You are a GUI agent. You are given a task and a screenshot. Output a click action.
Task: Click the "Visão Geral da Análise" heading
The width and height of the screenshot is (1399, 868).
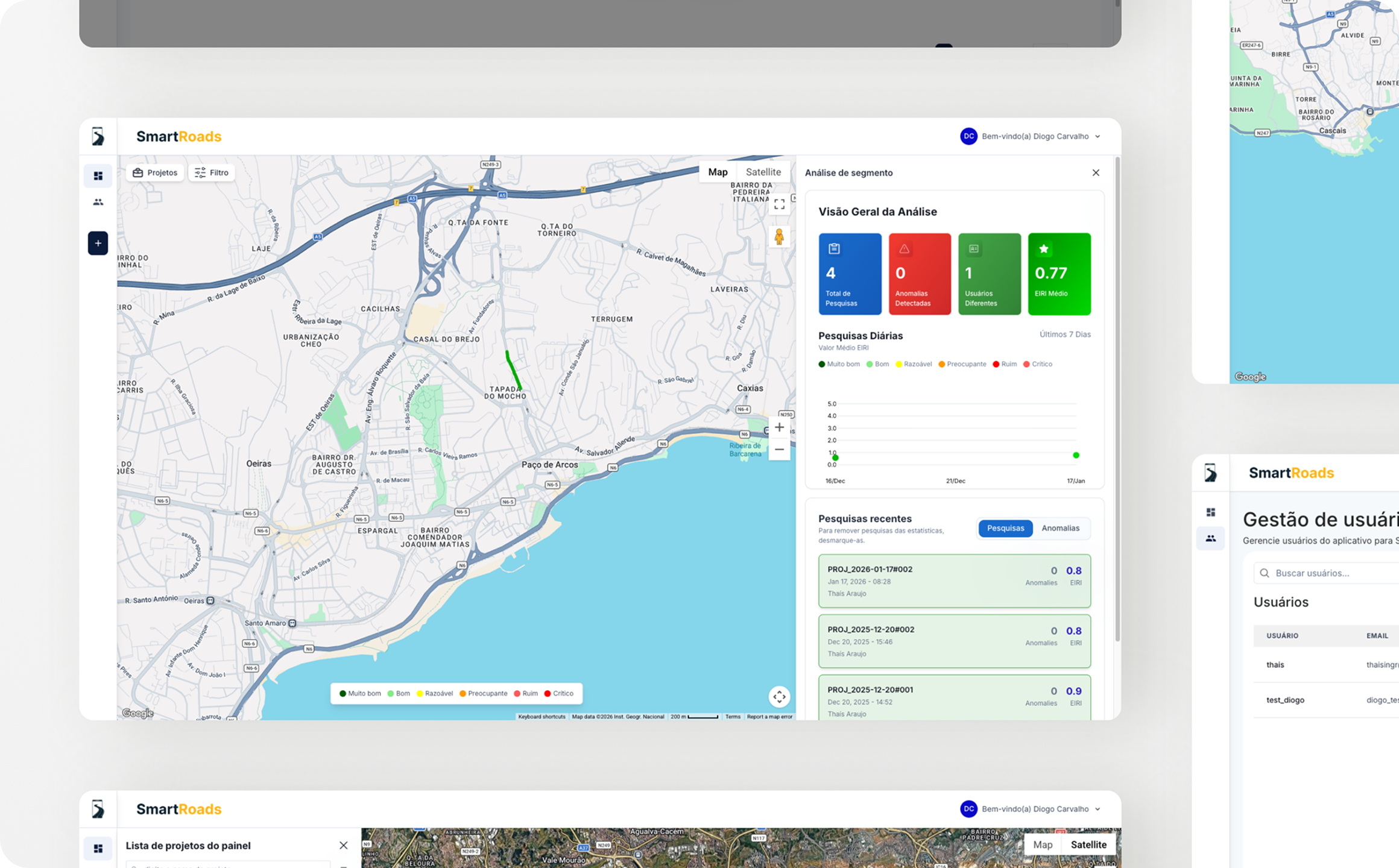click(877, 212)
